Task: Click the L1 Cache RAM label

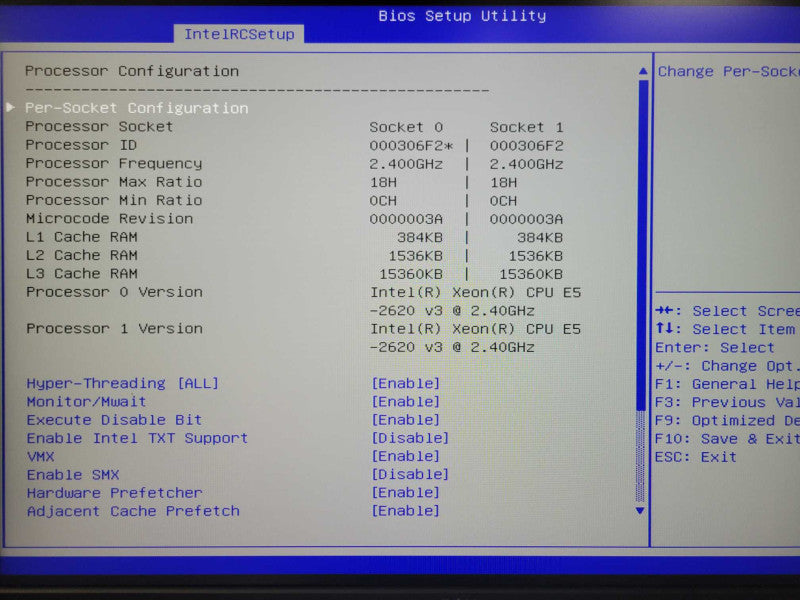Action: pos(82,237)
